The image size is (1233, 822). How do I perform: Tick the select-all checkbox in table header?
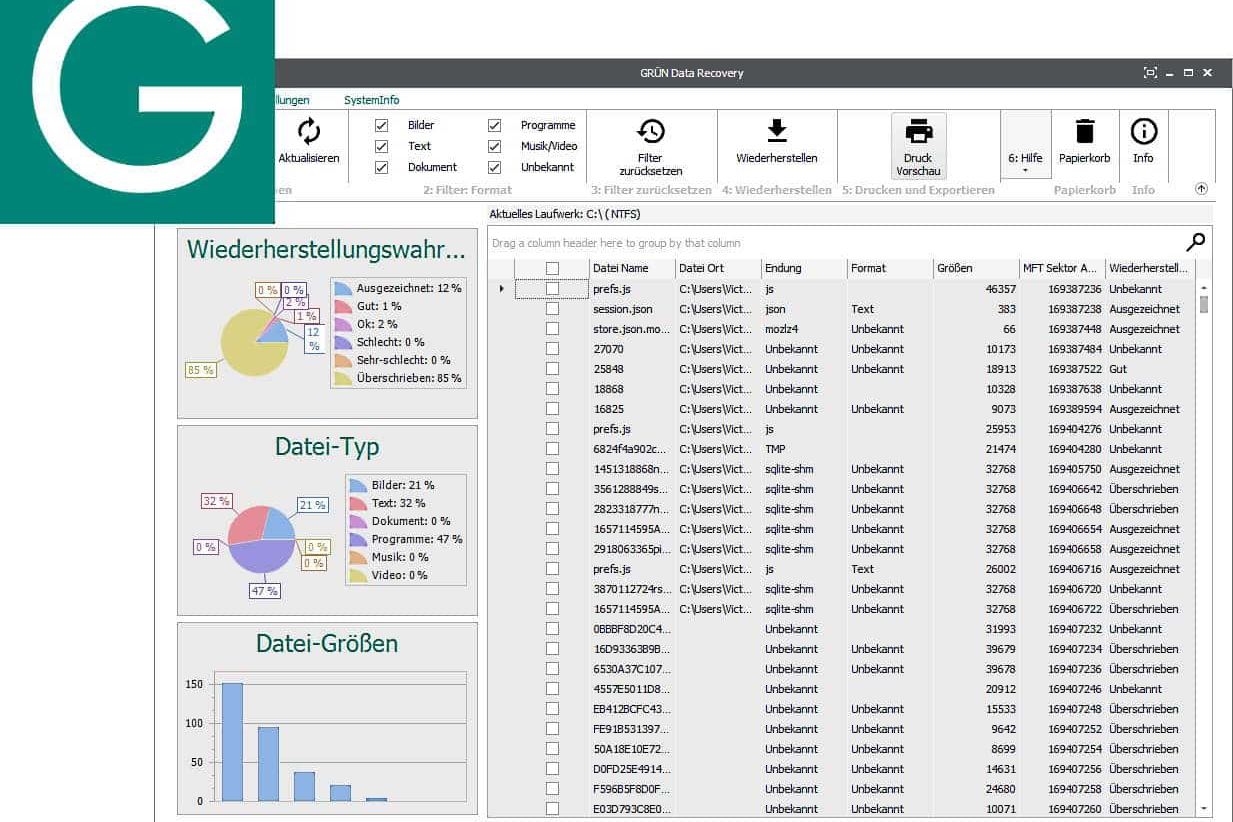coord(552,268)
